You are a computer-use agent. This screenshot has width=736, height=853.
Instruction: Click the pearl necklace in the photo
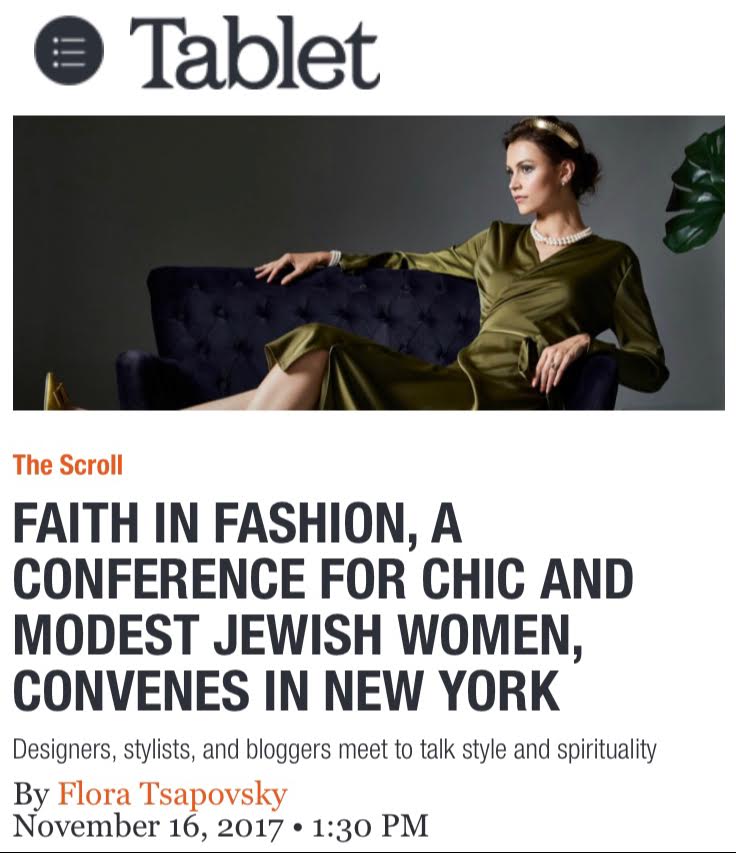[559, 235]
